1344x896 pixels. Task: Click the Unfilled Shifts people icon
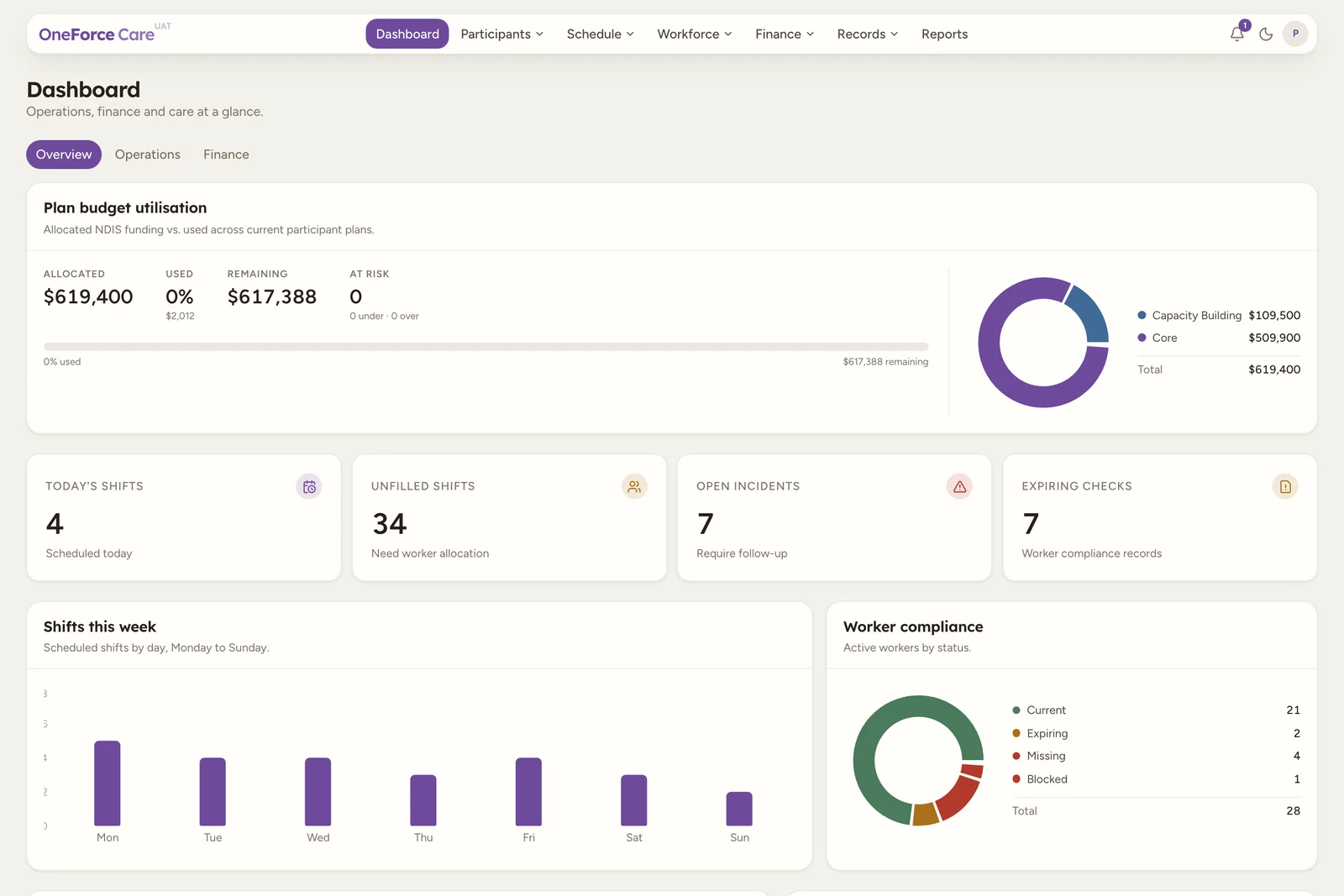[x=634, y=486]
